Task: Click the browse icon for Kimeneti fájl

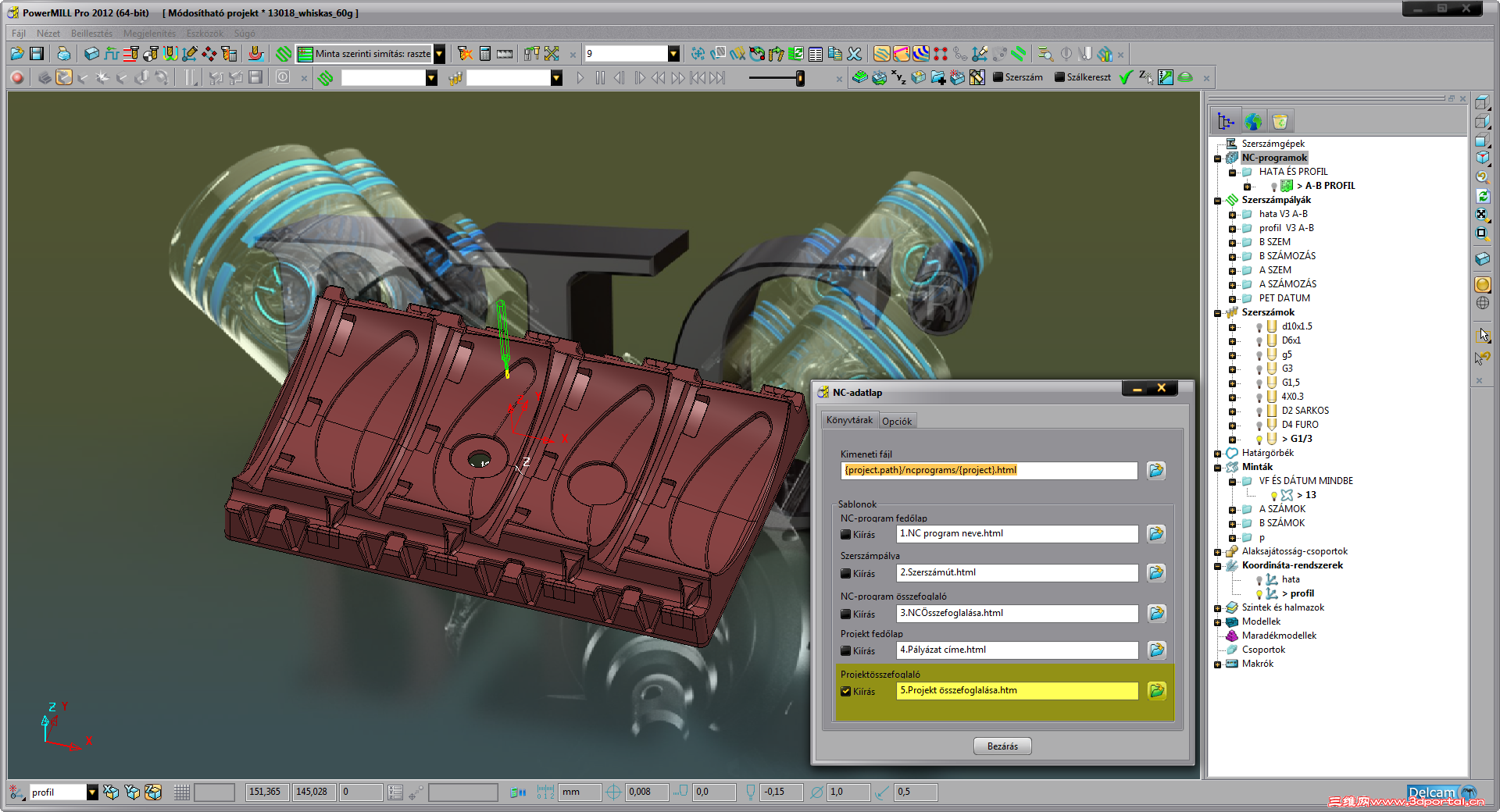Action: click(x=1156, y=471)
